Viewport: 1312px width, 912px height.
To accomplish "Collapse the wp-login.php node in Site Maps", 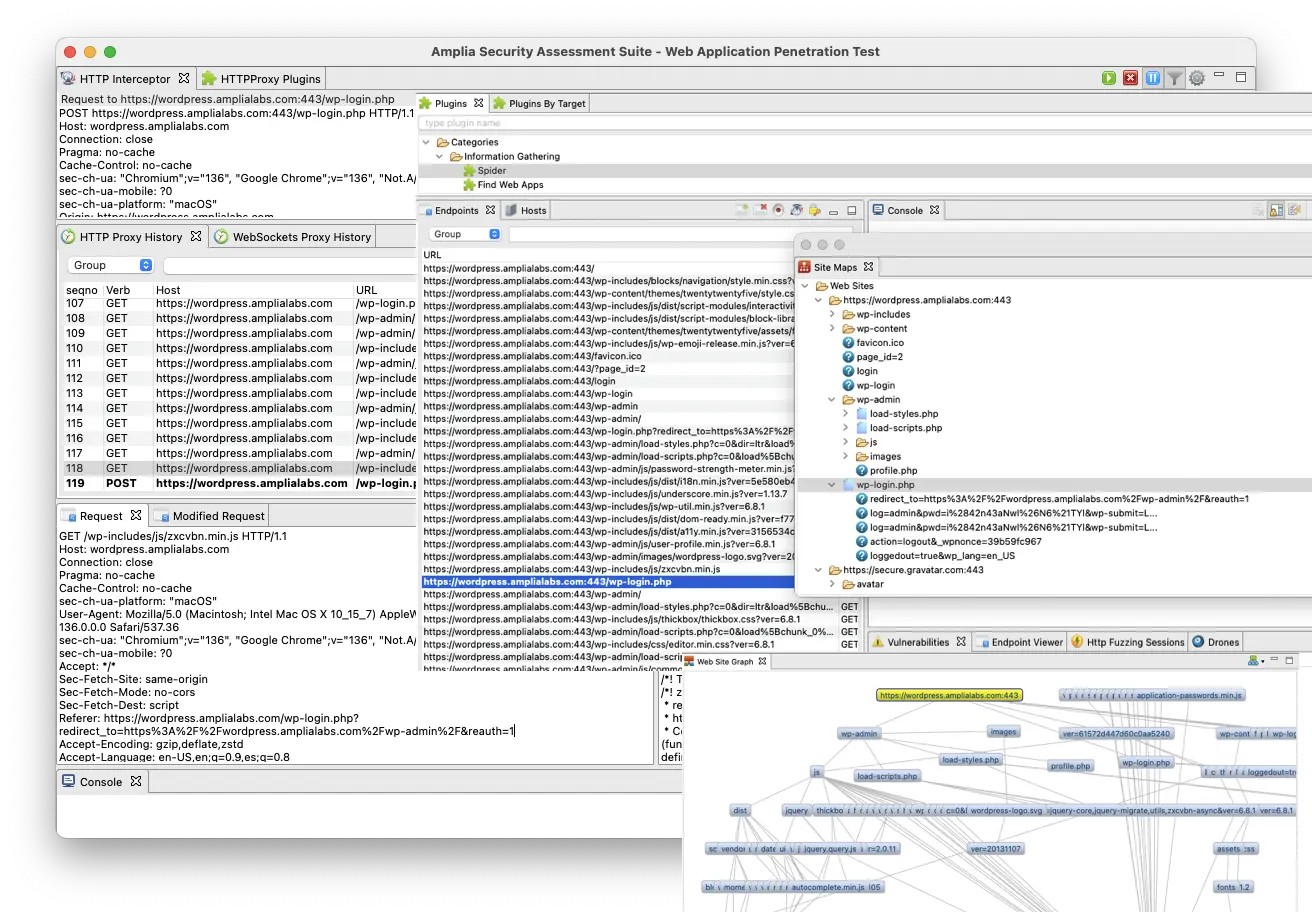I will [x=833, y=485].
